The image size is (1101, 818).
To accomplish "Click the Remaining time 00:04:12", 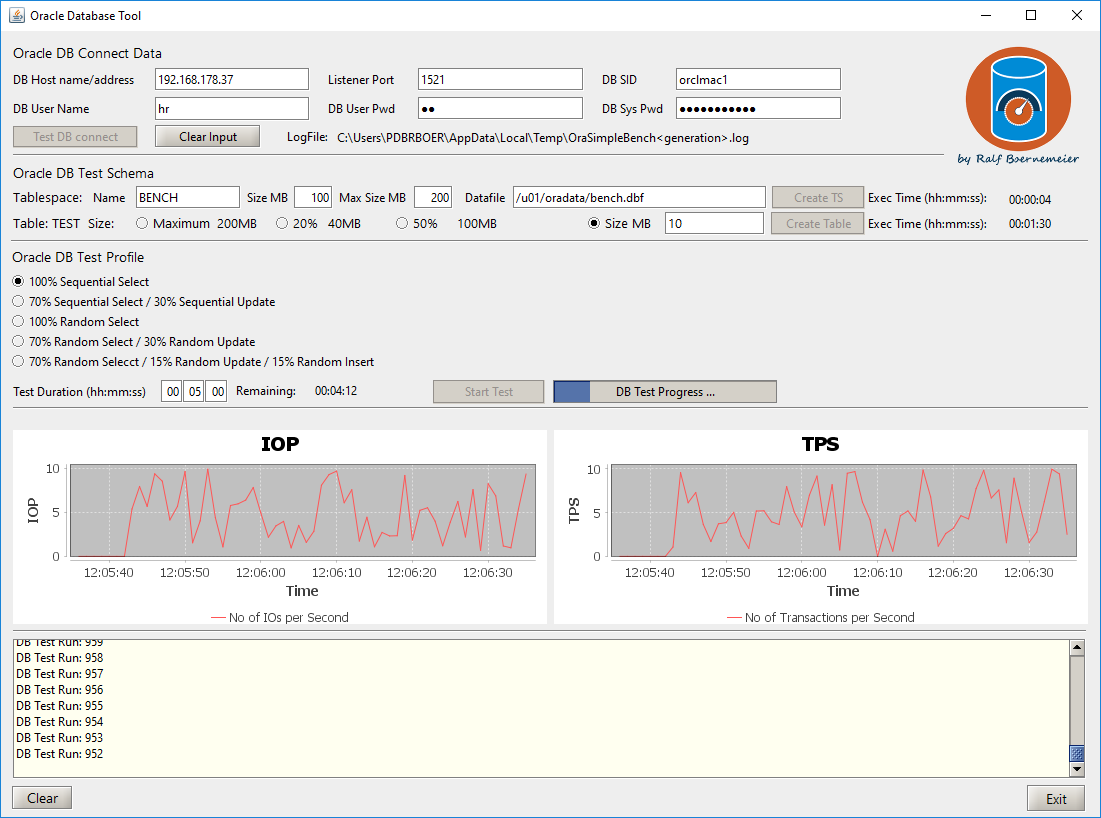I will click(336, 390).
